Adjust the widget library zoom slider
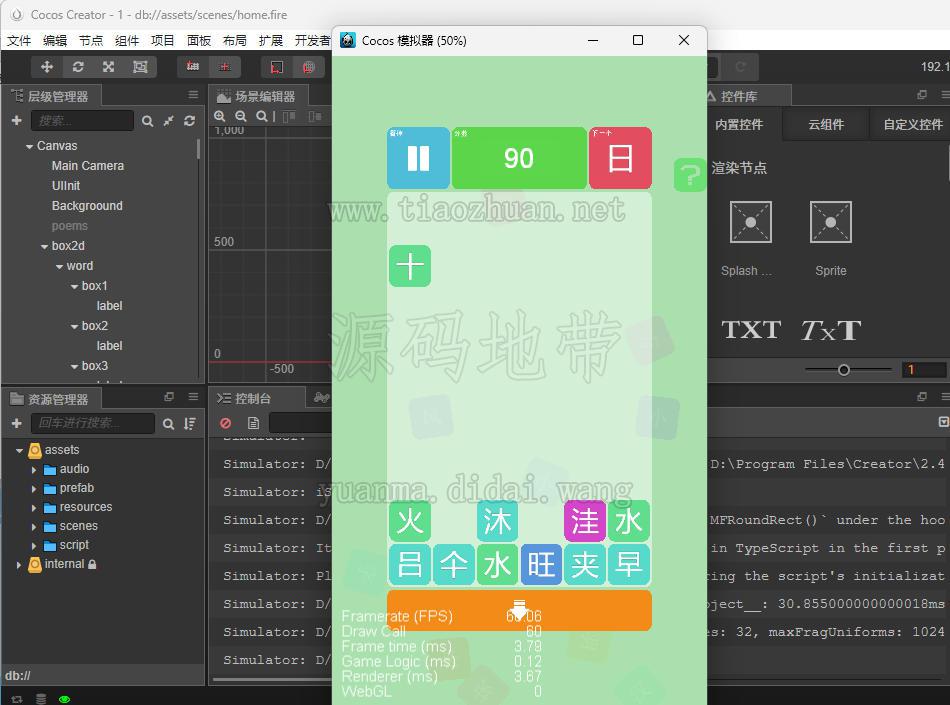The width and height of the screenshot is (950, 705). [843, 369]
